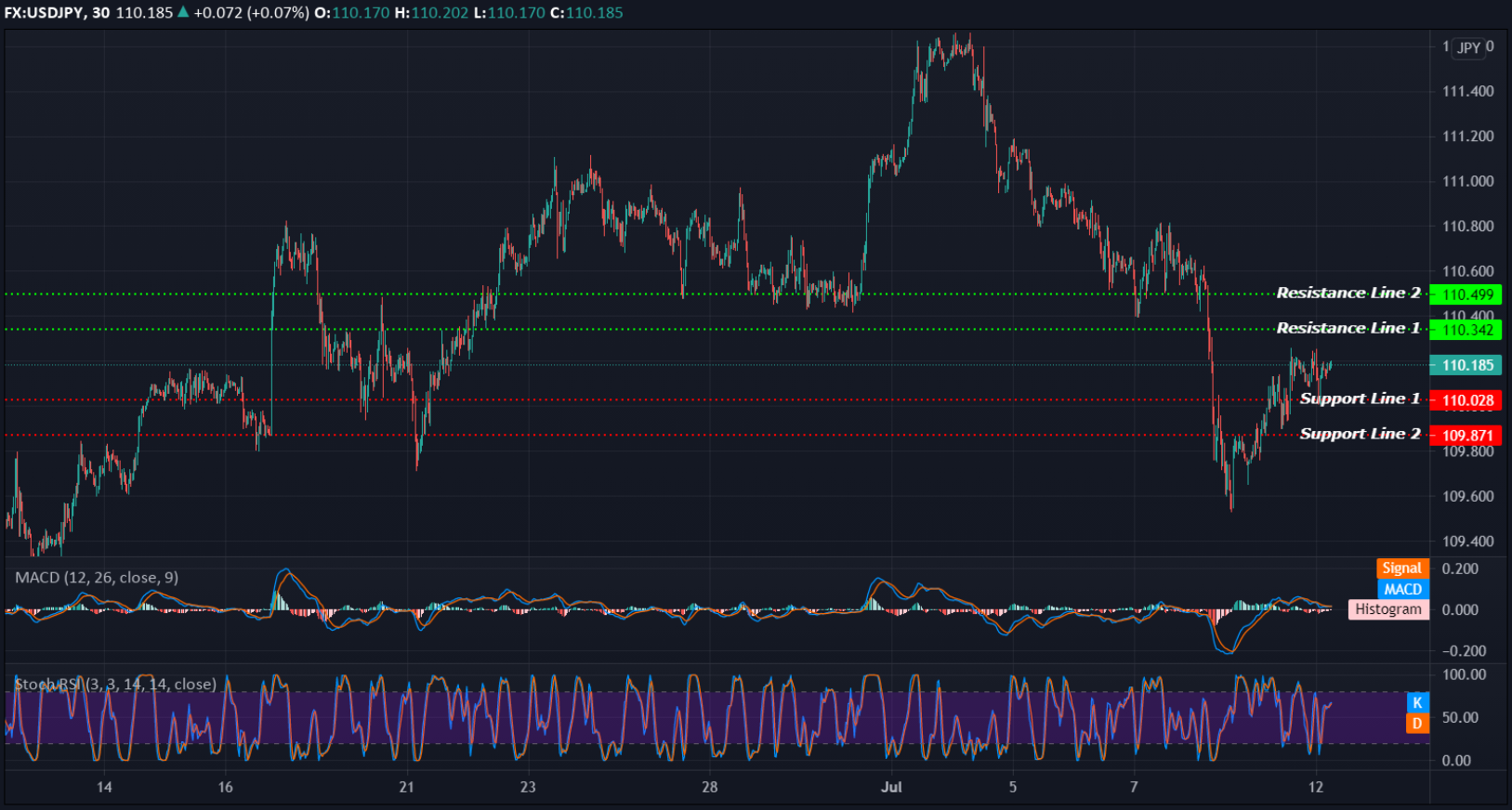Click the -0.200 MACD scale value

pos(1462,650)
